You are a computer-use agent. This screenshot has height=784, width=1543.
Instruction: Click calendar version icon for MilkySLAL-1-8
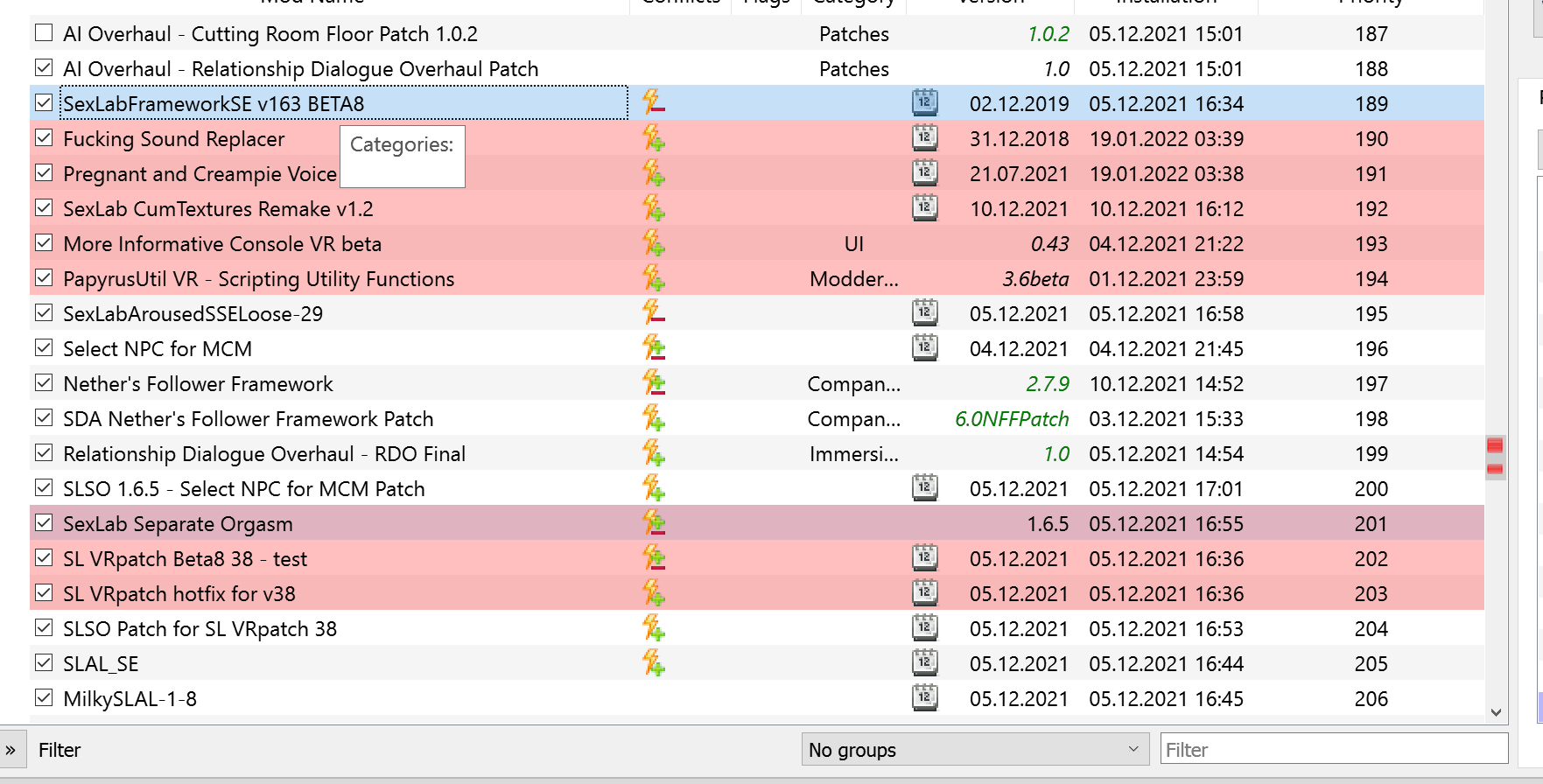924,697
